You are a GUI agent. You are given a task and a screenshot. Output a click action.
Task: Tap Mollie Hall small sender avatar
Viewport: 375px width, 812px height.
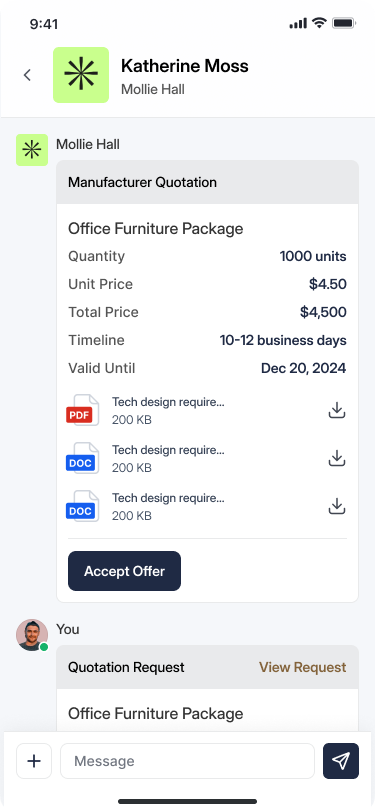point(32,150)
